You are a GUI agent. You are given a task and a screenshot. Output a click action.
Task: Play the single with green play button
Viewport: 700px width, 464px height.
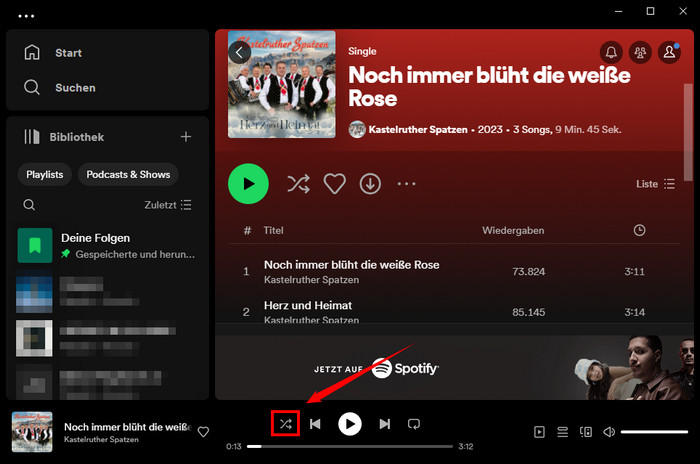pos(248,184)
